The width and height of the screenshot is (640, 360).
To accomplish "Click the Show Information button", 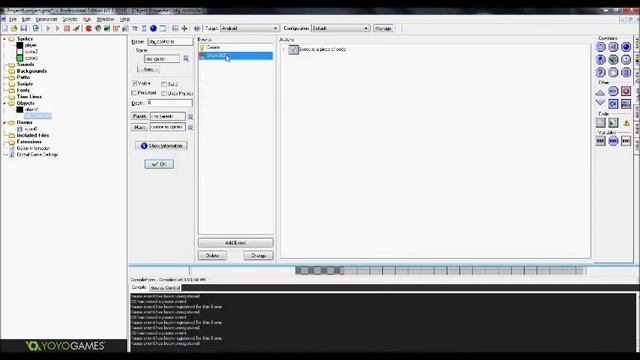I will 161,146.
